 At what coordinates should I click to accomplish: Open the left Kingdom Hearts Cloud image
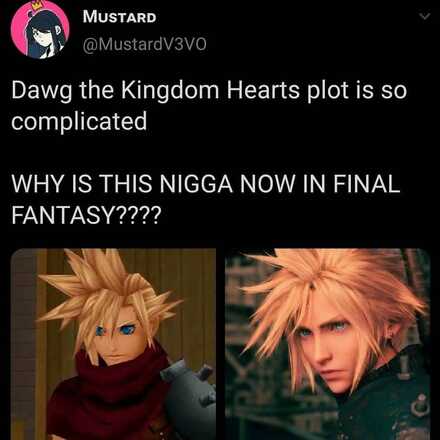pos(113,344)
